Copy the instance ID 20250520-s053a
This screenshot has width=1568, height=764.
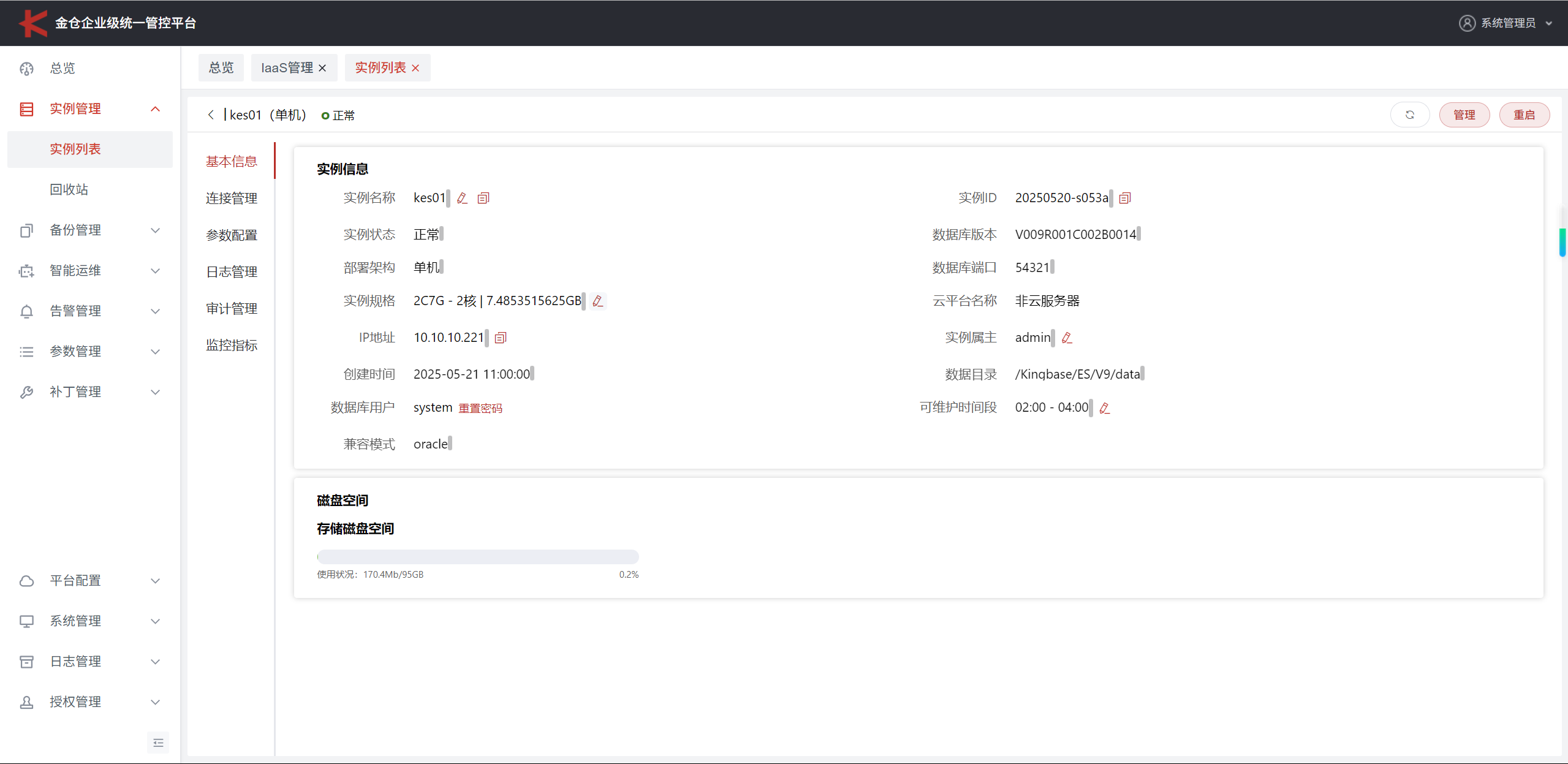(x=1125, y=198)
